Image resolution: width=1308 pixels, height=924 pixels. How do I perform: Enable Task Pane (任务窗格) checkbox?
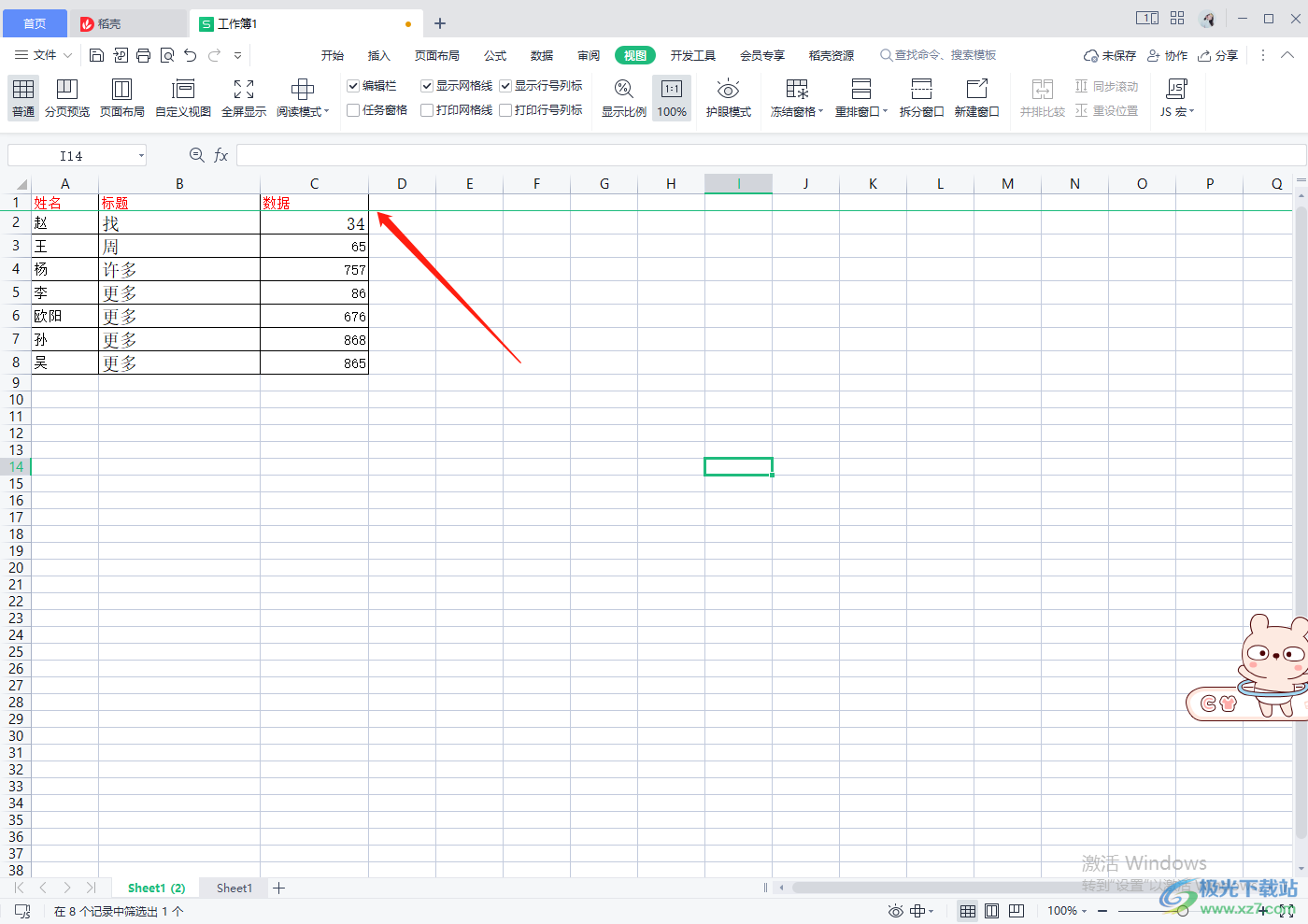pyautogui.click(x=353, y=110)
